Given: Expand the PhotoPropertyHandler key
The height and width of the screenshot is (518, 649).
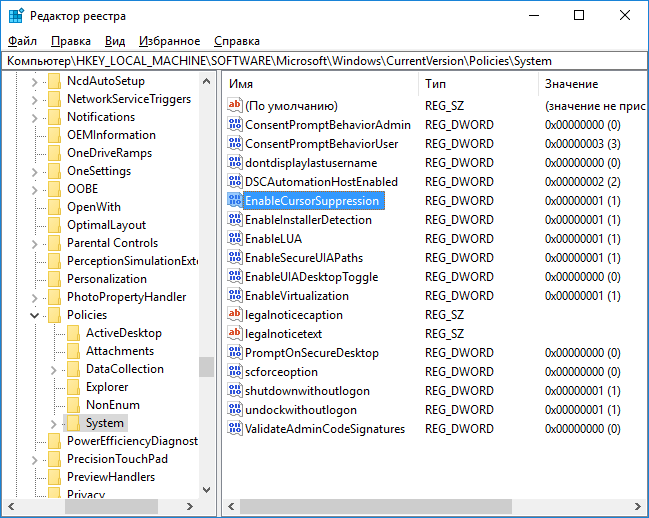Looking at the screenshot, I should 34,298.
